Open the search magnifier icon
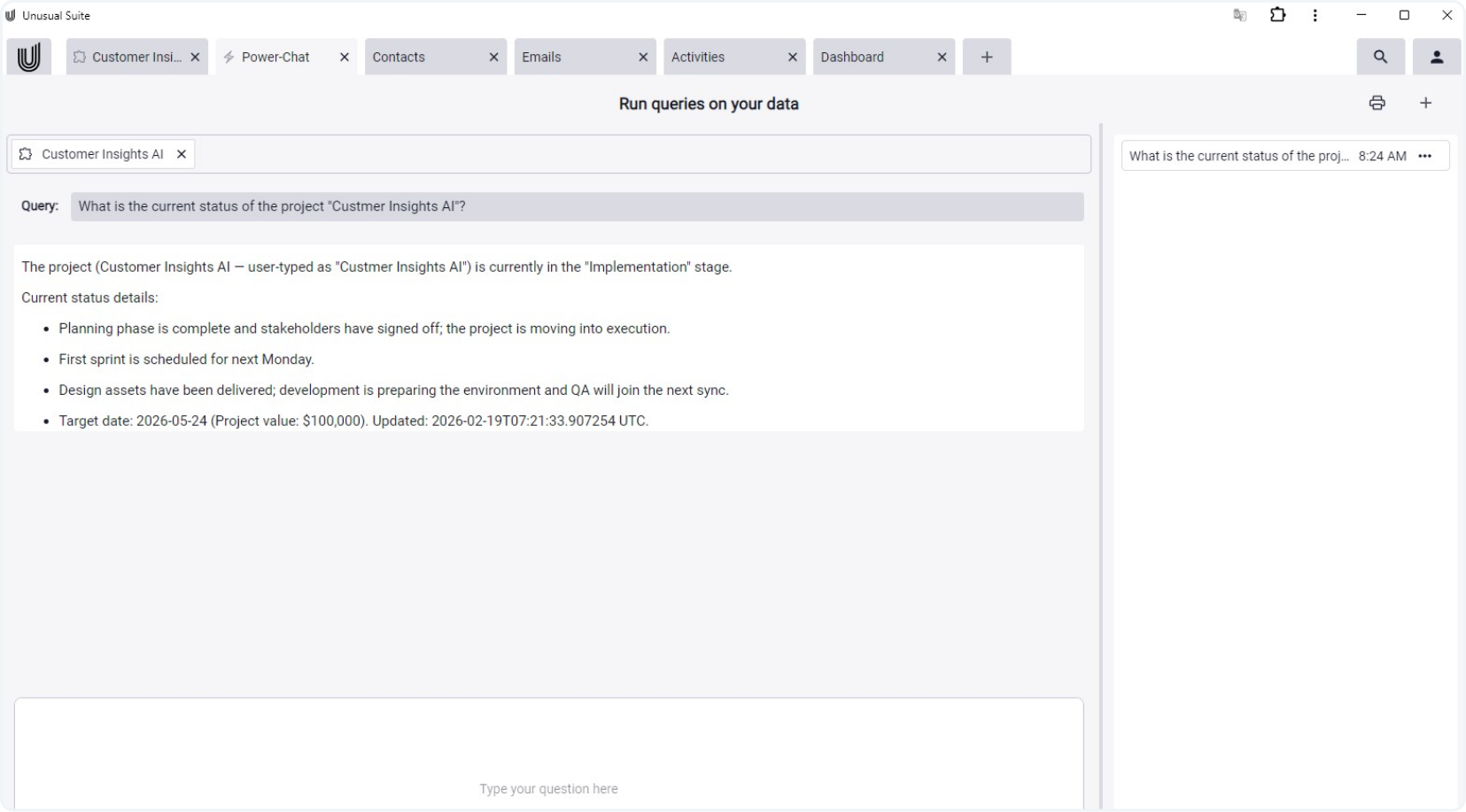 point(1380,57)
